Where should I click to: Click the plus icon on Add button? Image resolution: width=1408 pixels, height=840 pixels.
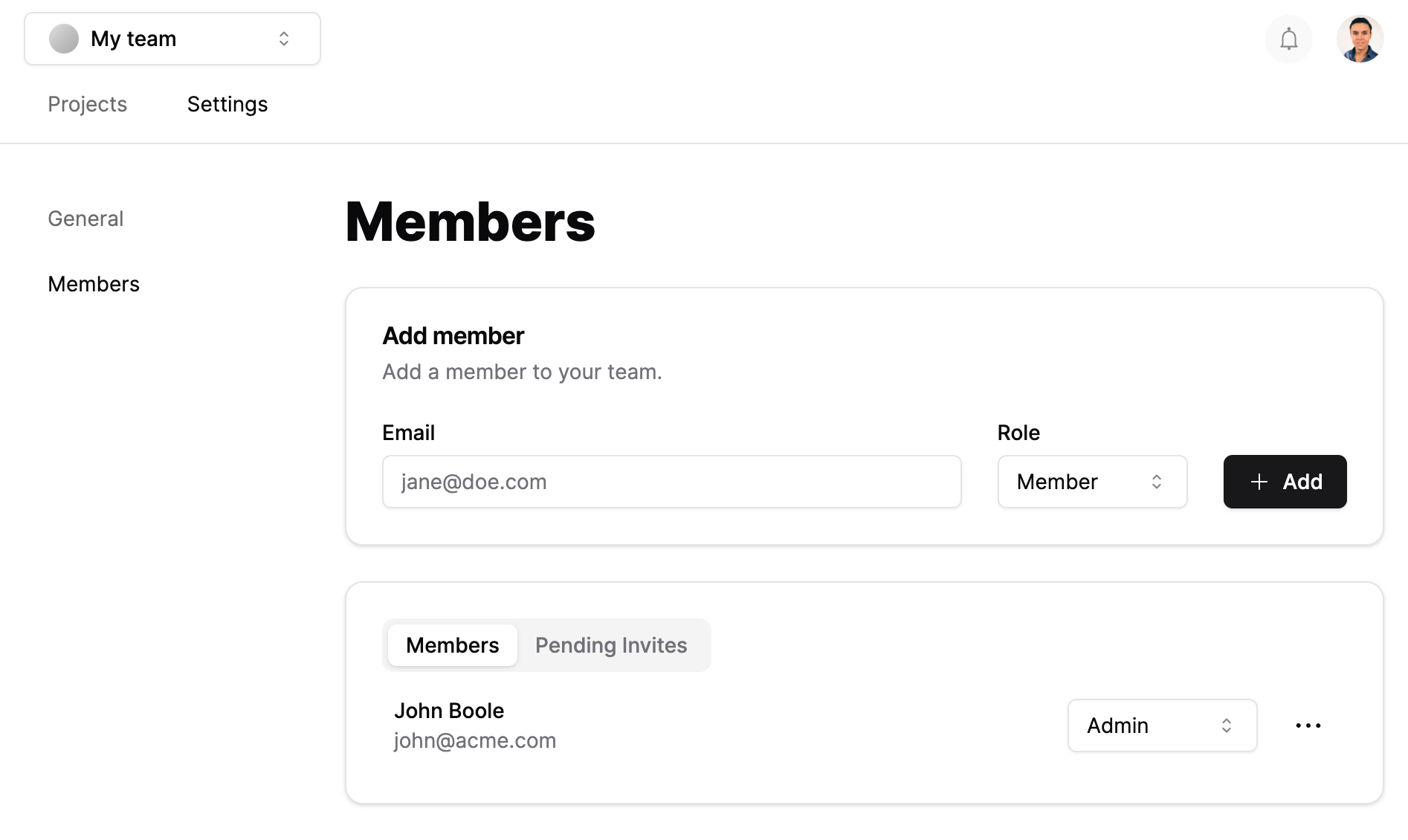tap(1259, 482)
